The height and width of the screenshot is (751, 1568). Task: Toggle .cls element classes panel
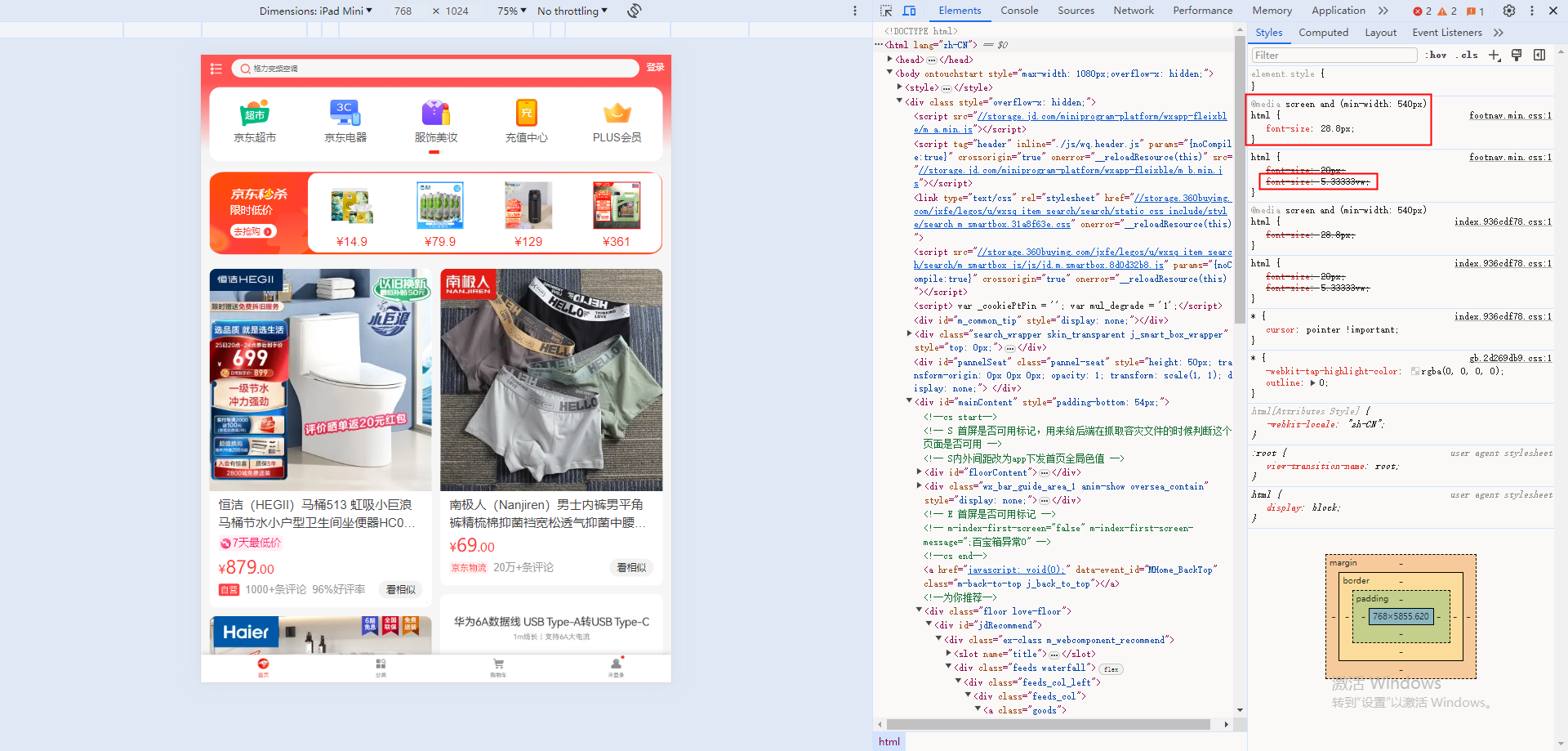coord(1467,55)
